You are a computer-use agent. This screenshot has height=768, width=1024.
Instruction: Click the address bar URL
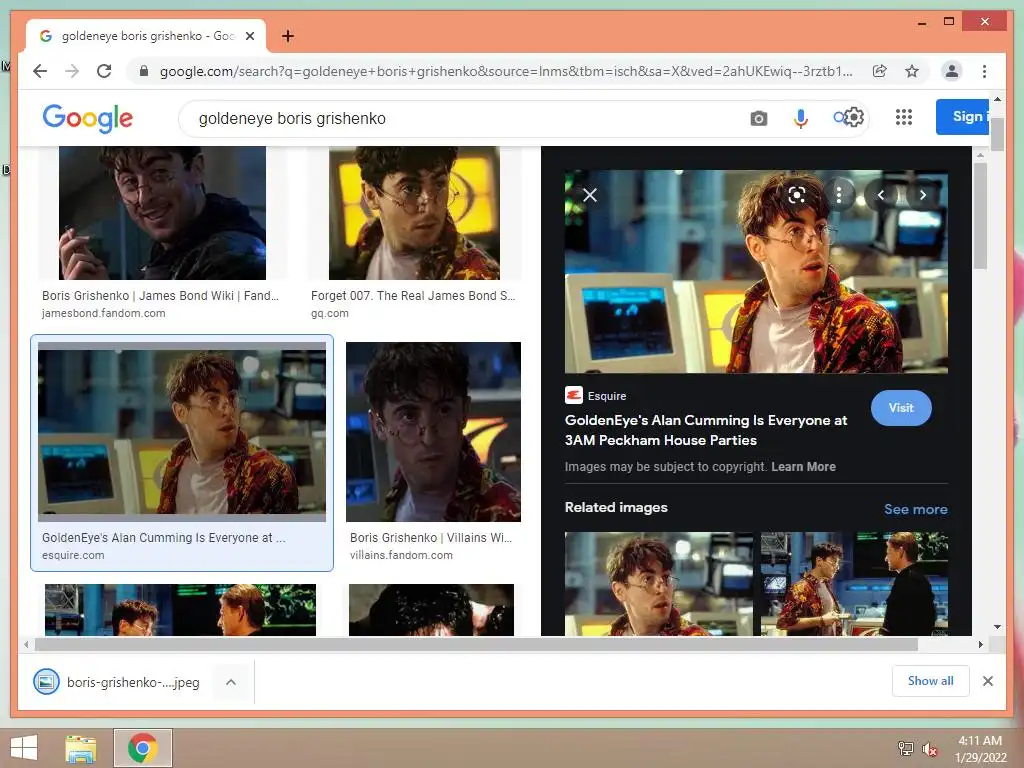pos(505,71)
